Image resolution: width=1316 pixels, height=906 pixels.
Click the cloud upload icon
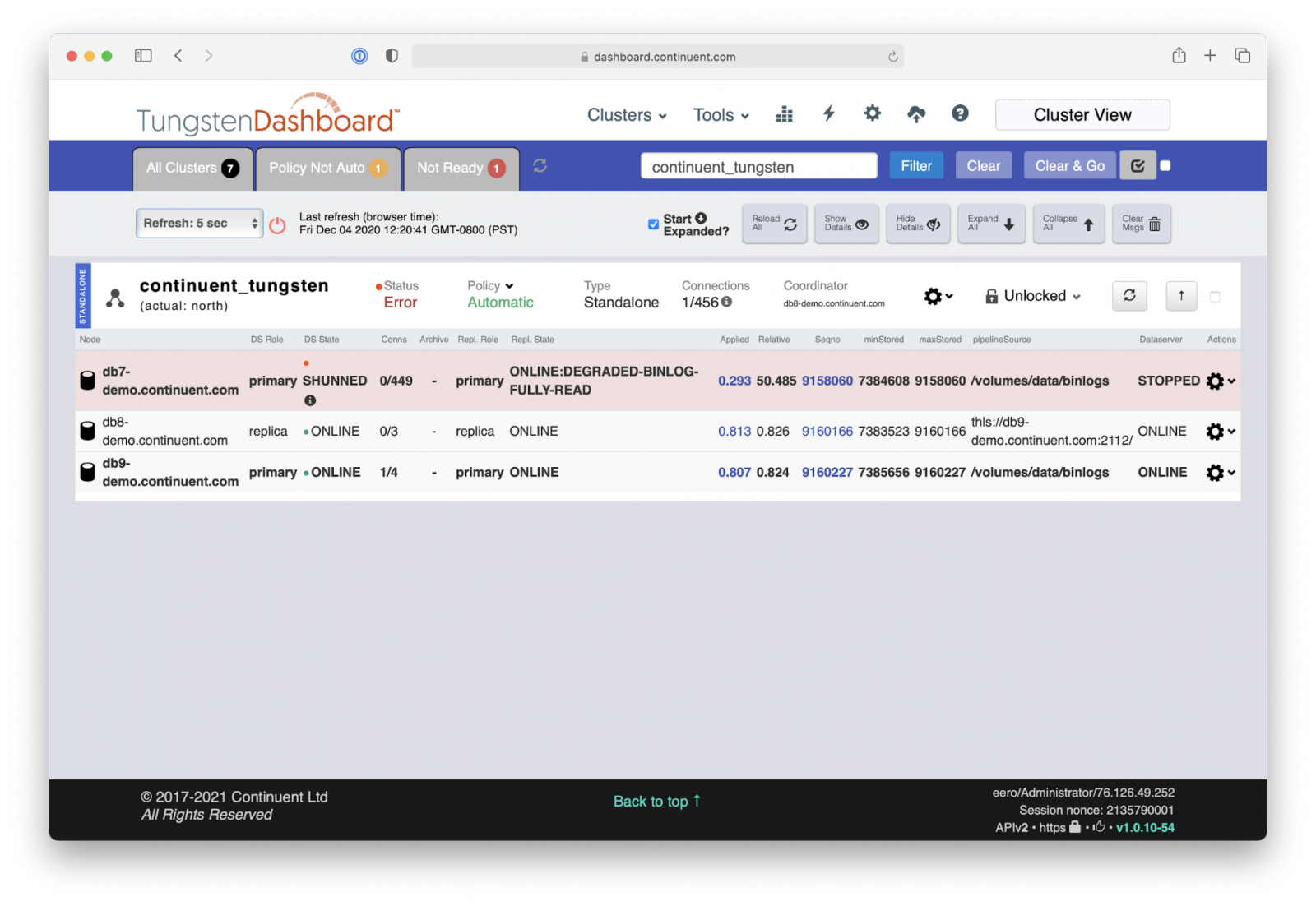[x=916, y=114]
